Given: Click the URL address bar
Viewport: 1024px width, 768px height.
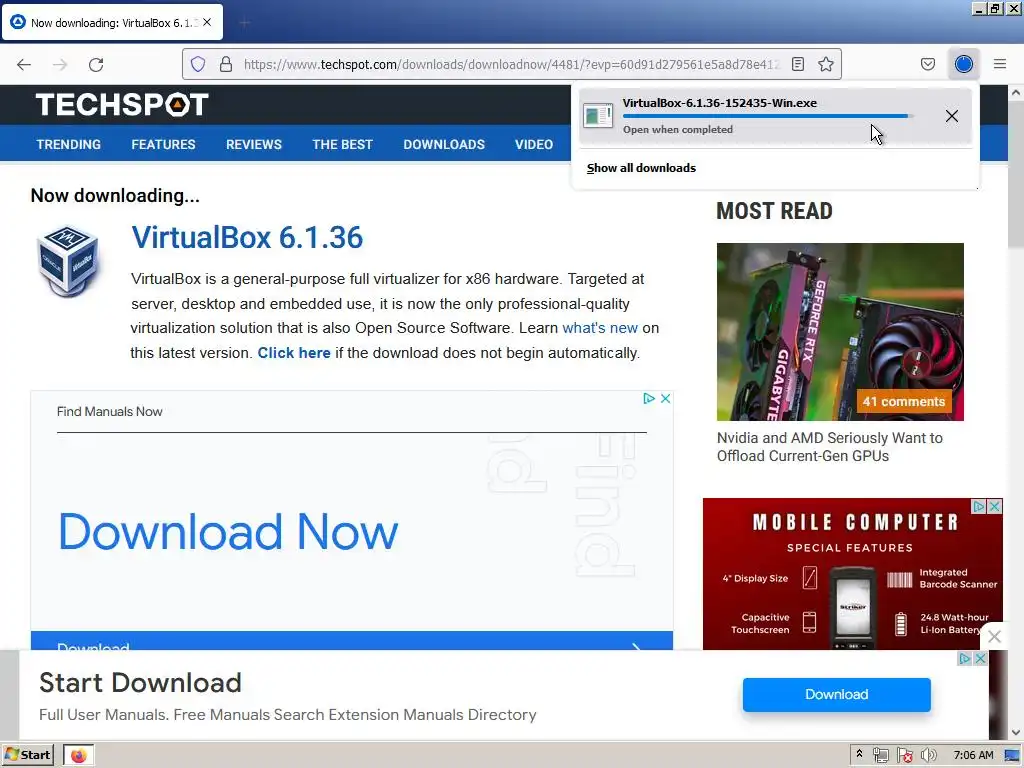Looking at the screenshot, I should pos(511,64).
